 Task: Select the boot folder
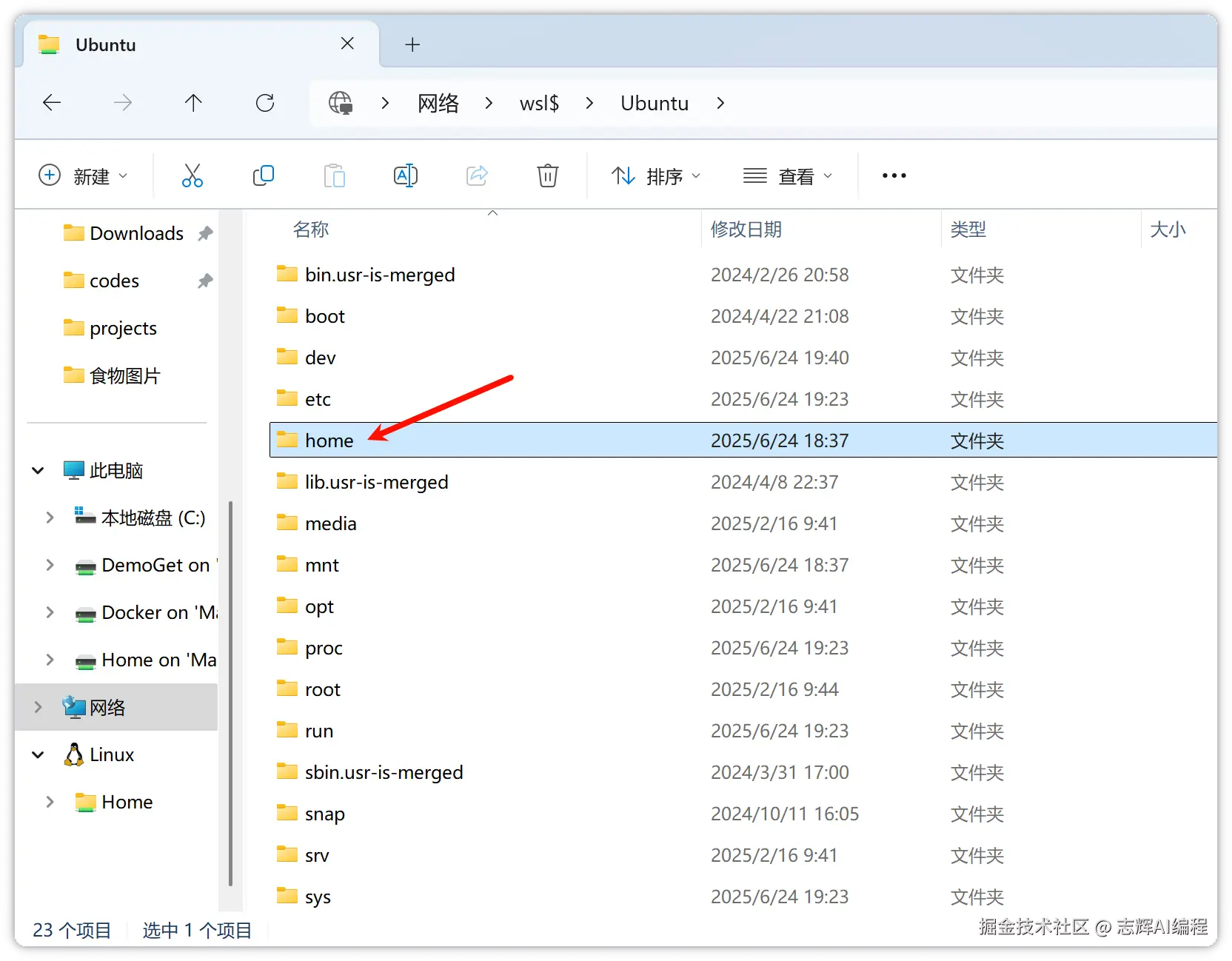pos(325,316)
